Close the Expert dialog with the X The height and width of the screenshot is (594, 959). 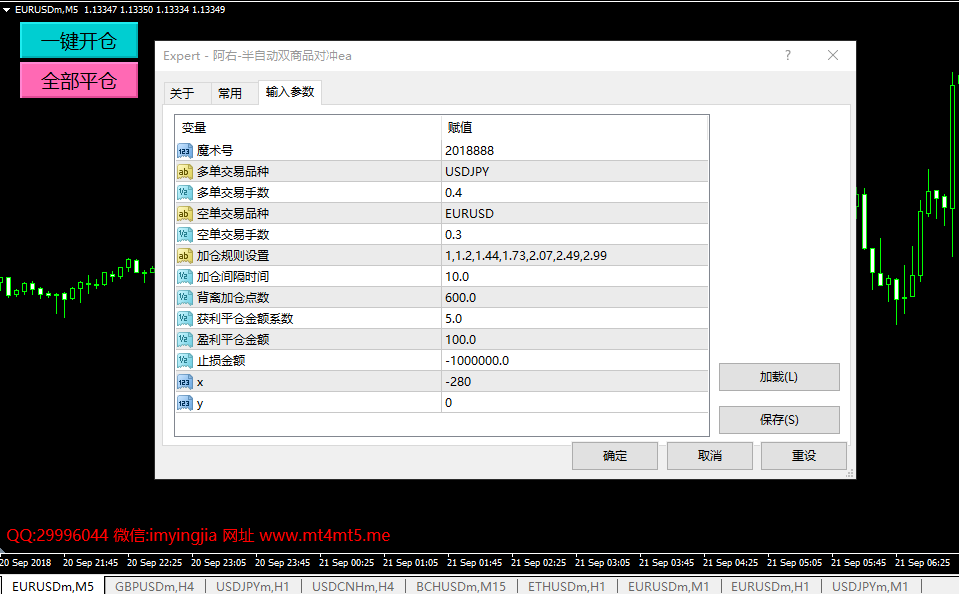click(x=832, y=56)
